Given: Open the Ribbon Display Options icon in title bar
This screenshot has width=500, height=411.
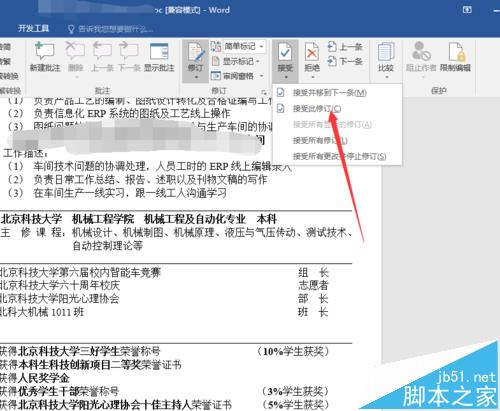Looking at the screenshot, I should tap(467, 10).
